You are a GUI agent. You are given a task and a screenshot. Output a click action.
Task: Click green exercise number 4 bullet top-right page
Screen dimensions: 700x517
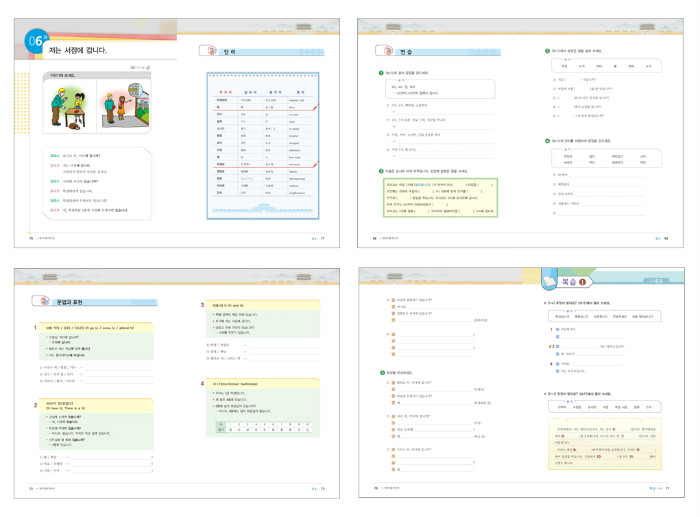[x=546, y=142]
